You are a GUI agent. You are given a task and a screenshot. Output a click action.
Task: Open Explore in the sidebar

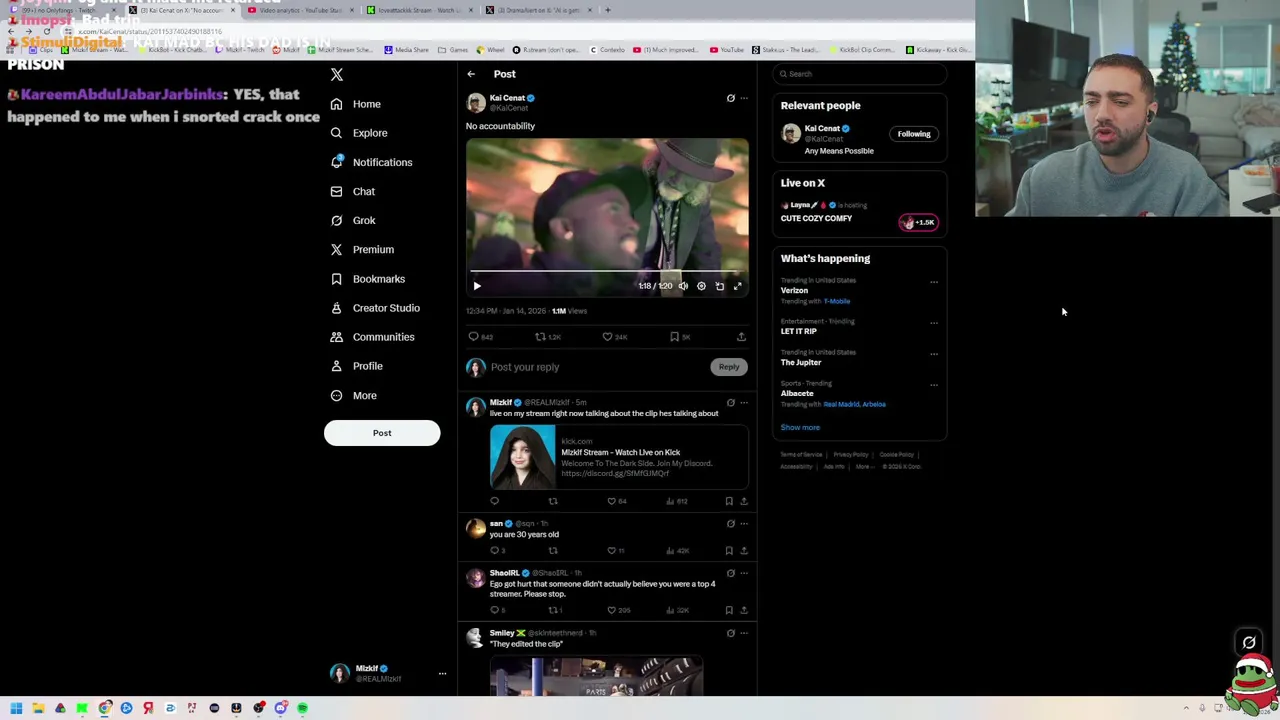359,133
